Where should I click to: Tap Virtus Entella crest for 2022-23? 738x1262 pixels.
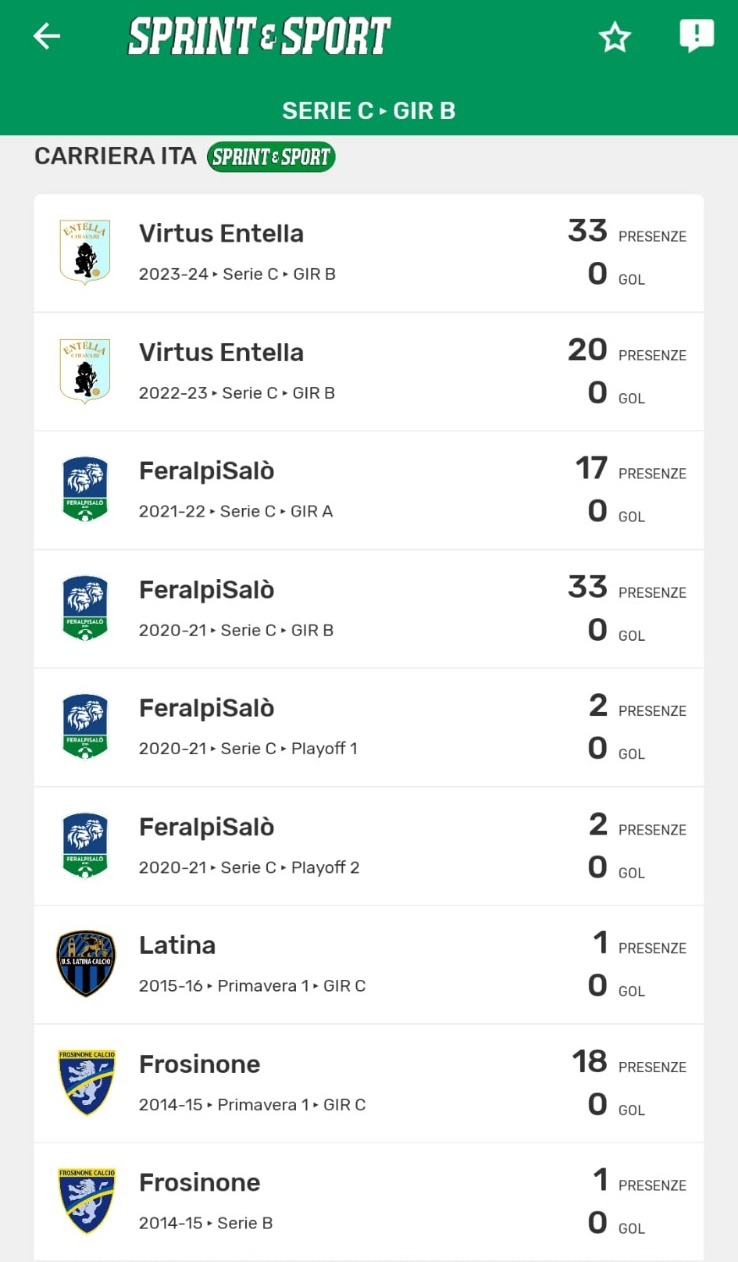tap(85, 371)
